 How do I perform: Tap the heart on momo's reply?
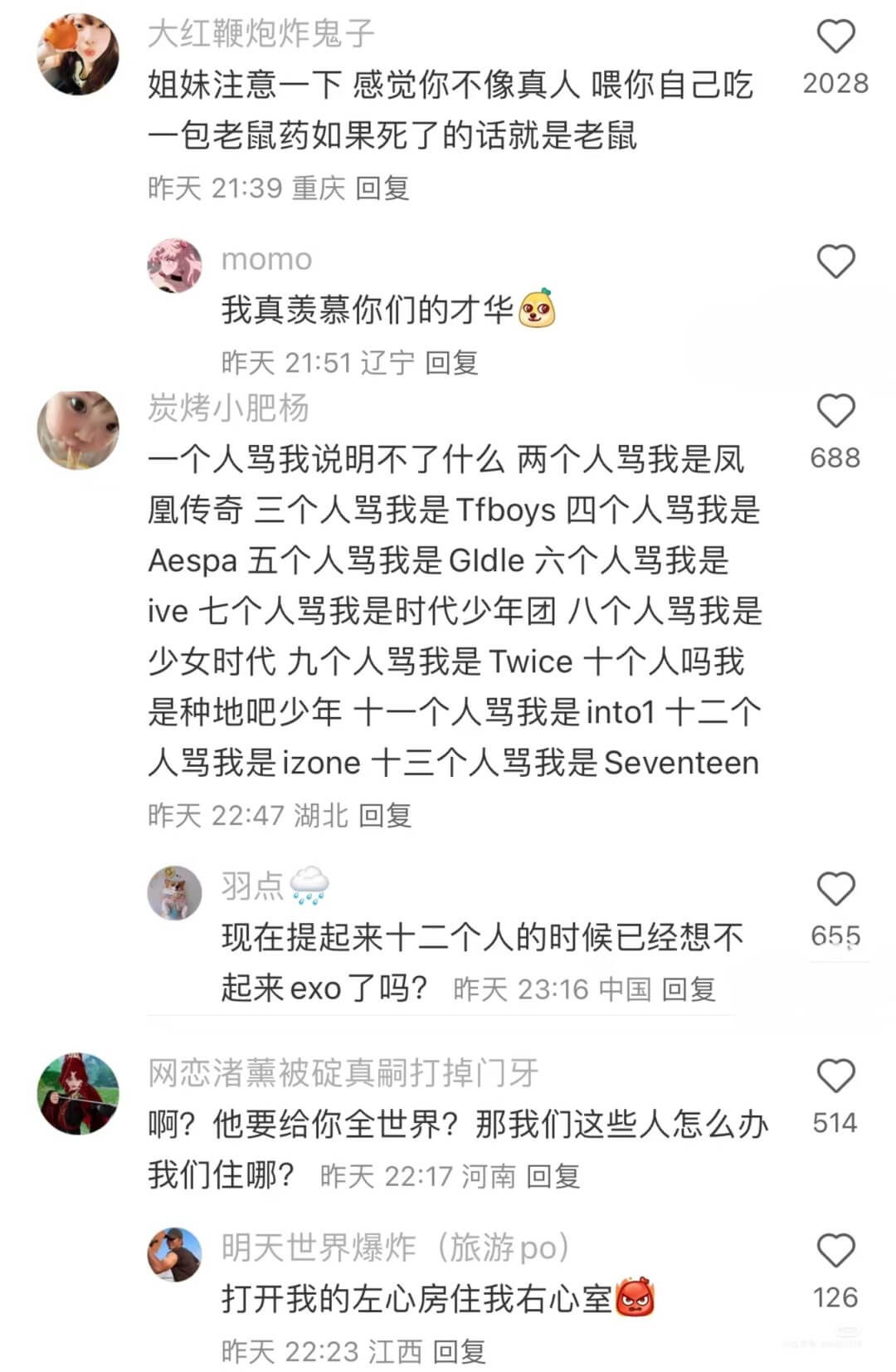(x=835, y=261)
